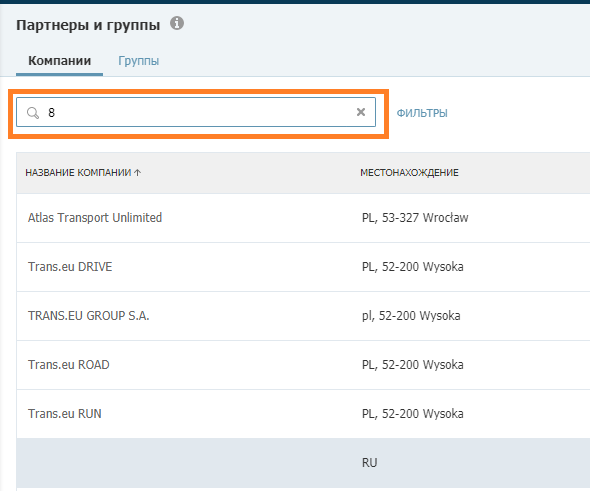Image resolution: width=590 pixels, height=491 pixels.
Task: Click location pl, 52-200 Wysoka
Action: [411, 316]
